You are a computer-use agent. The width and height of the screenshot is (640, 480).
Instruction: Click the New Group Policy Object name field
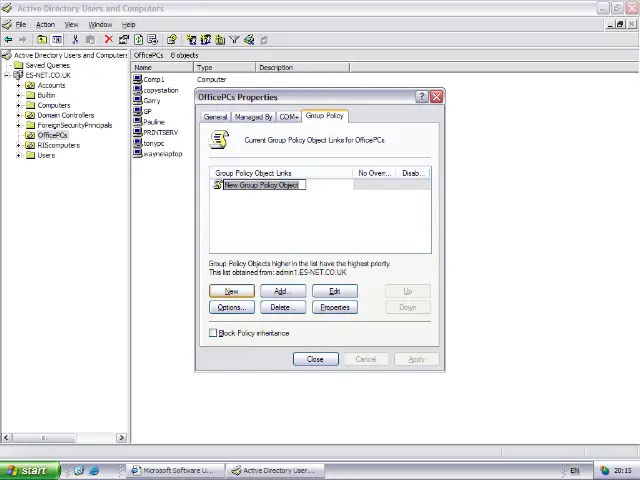(x=264, y=185)
